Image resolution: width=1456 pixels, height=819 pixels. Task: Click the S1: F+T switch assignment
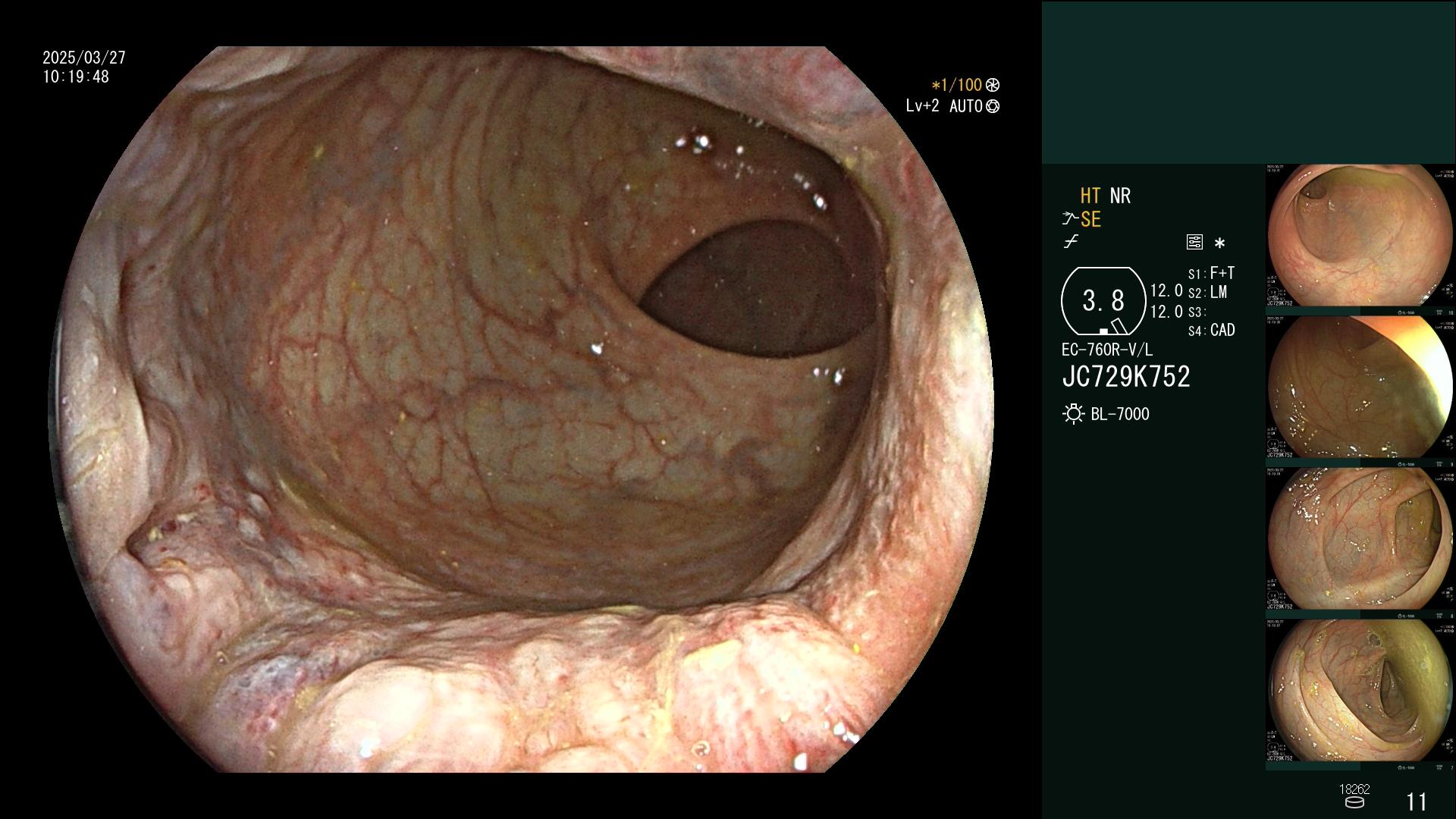point(1211,273)
